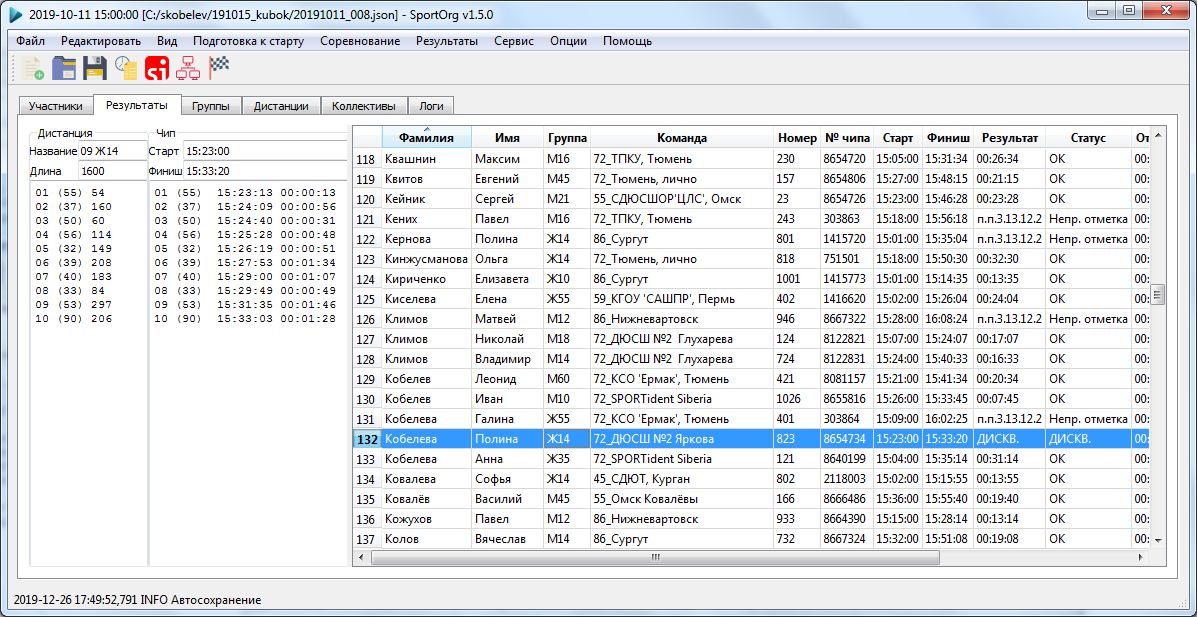Click surname Кинжусманова in the table

[x=426, y=259]
